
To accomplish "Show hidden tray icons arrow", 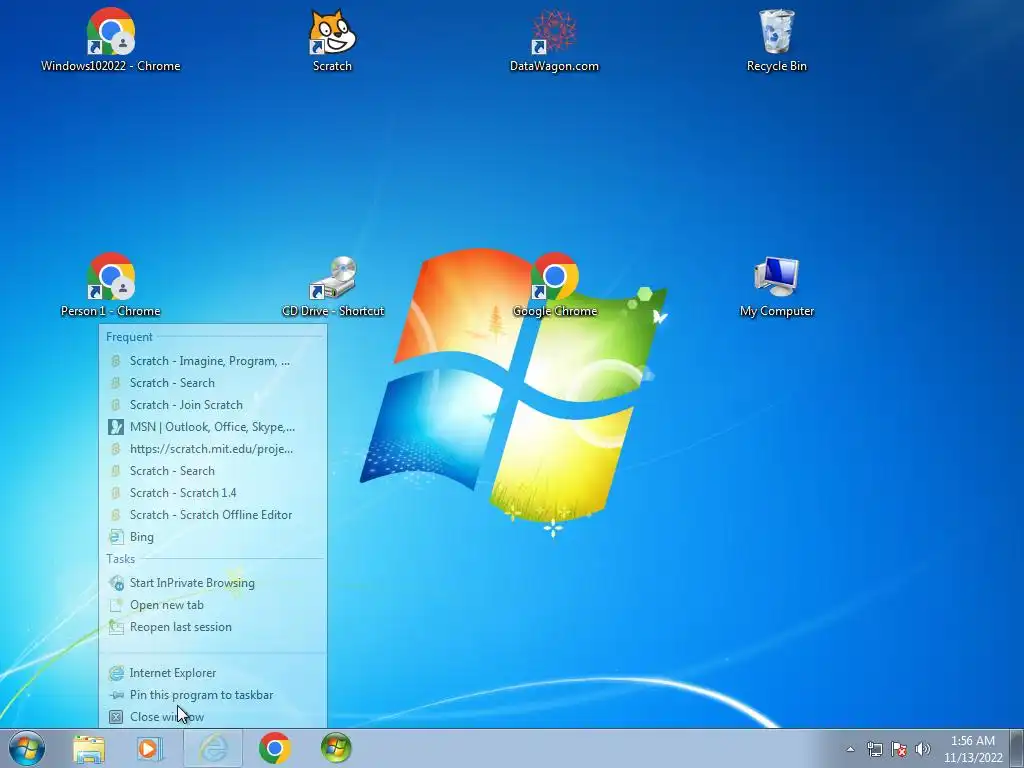I will pos(850,749).
